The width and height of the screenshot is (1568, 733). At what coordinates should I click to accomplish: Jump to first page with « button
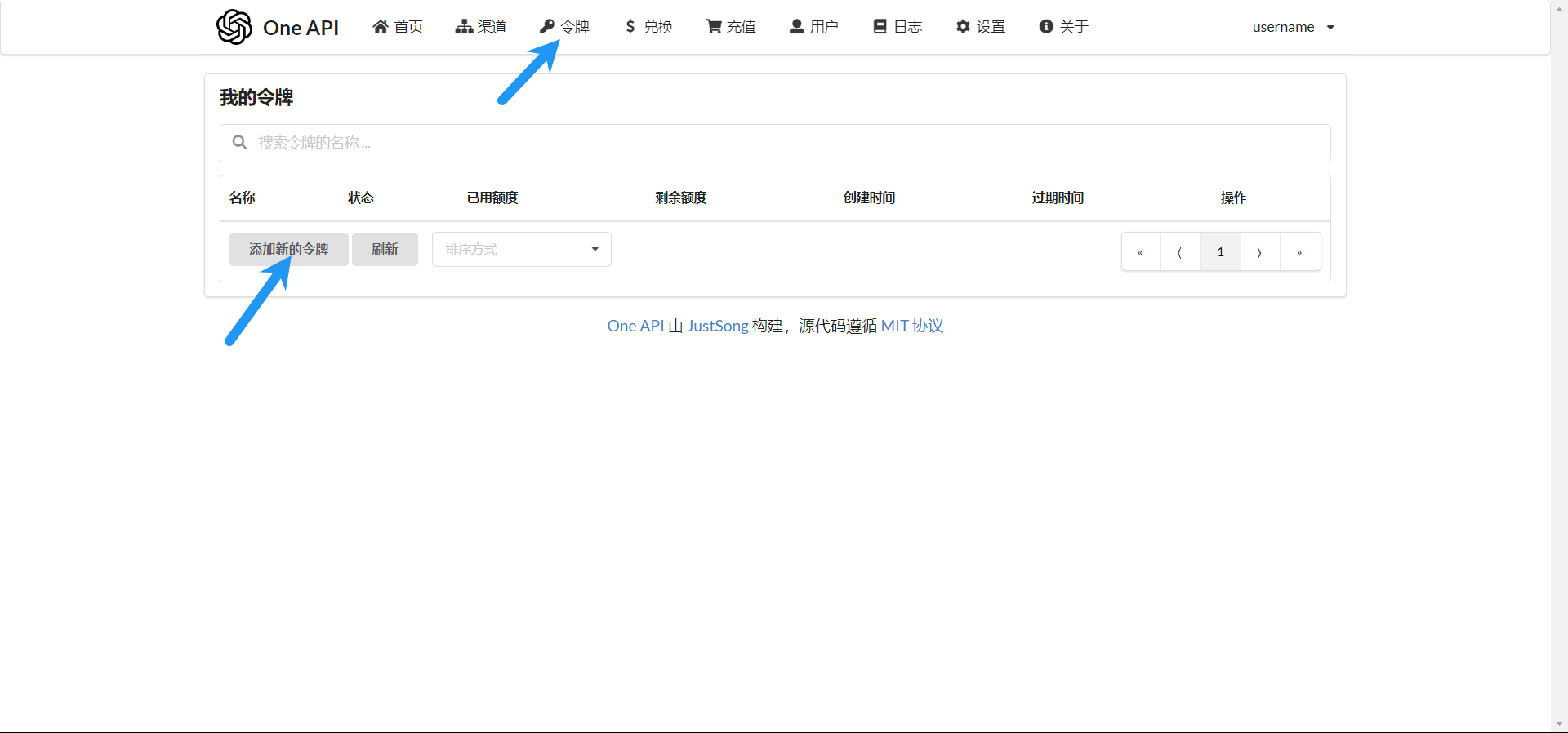(x=1140, y=252)
